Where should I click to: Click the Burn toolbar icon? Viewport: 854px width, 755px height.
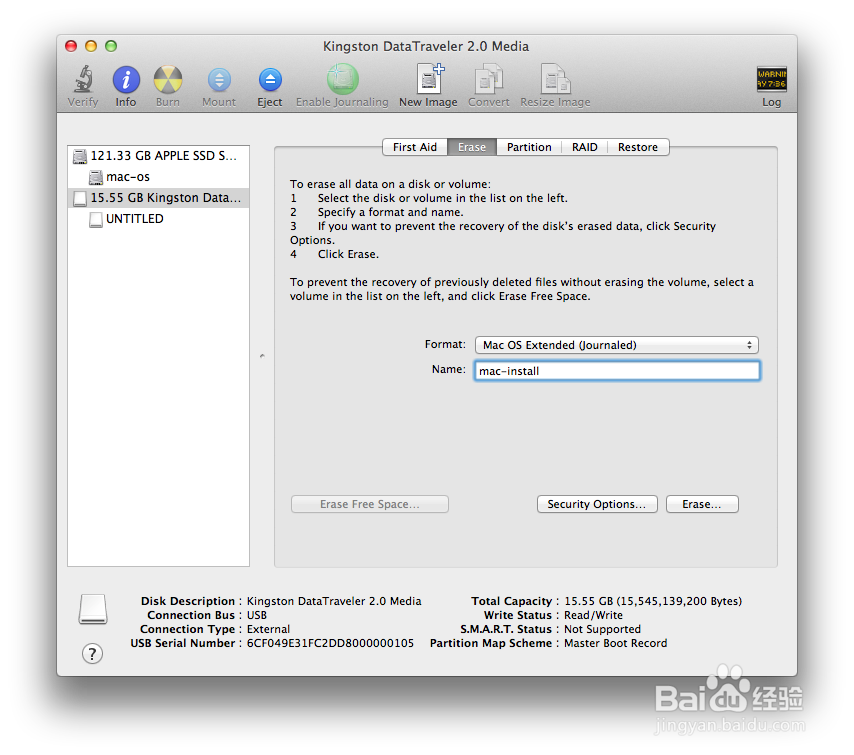[168, 80]
